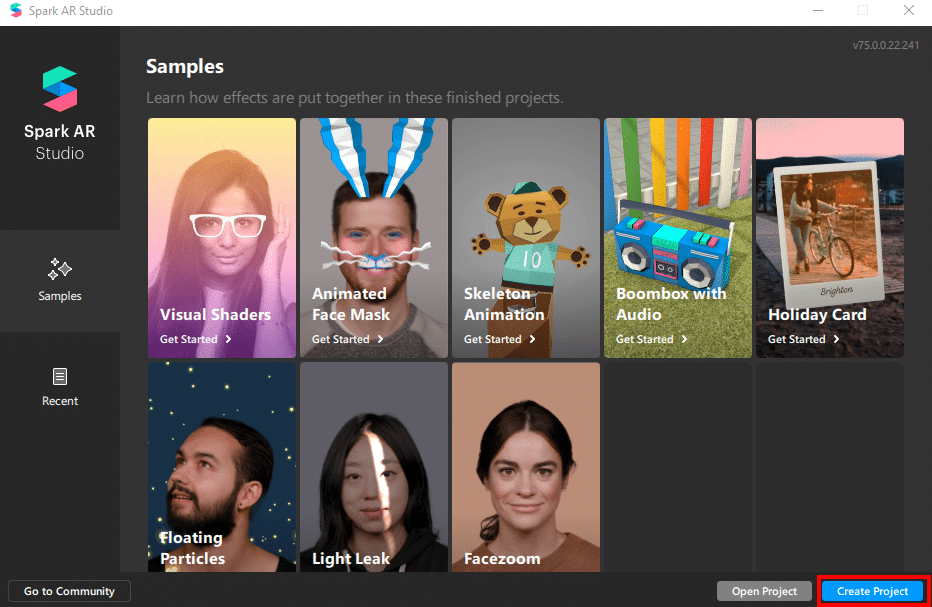Click the Floating Particles title text
Screen dimensions: 932x607
pos(192,548)
